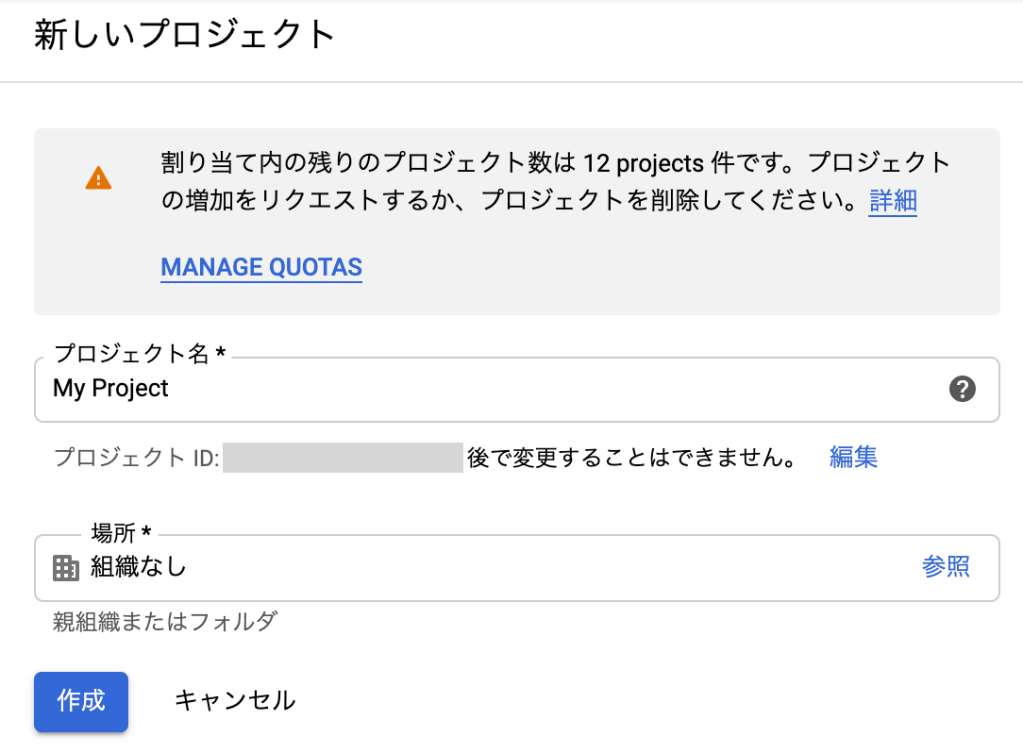Click the orange warning triangle icon
Image resolution: width=1023 pixels, height=753 pixels.
[99, 179]
